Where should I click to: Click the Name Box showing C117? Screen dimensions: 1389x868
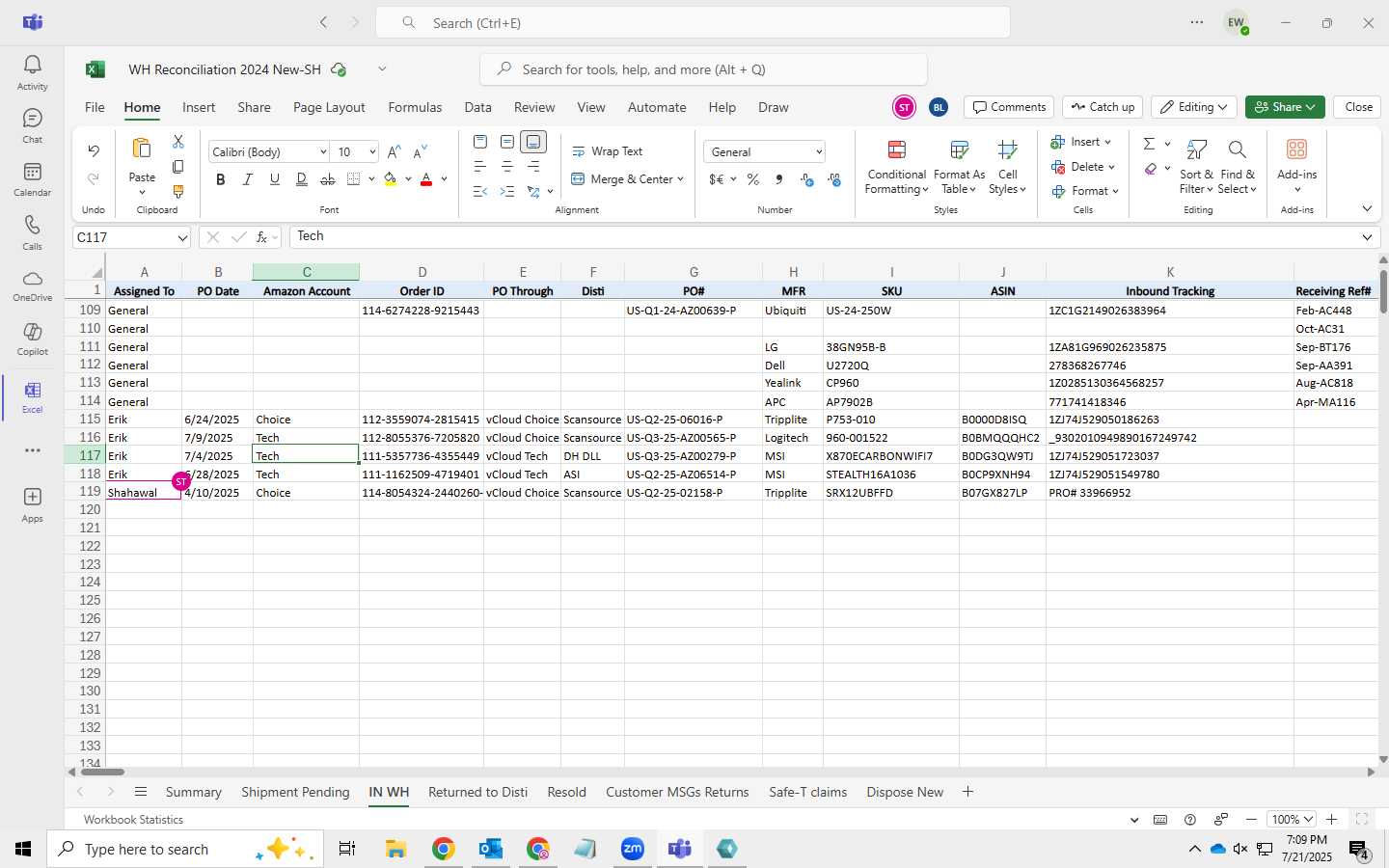click(x=132, y=237)
